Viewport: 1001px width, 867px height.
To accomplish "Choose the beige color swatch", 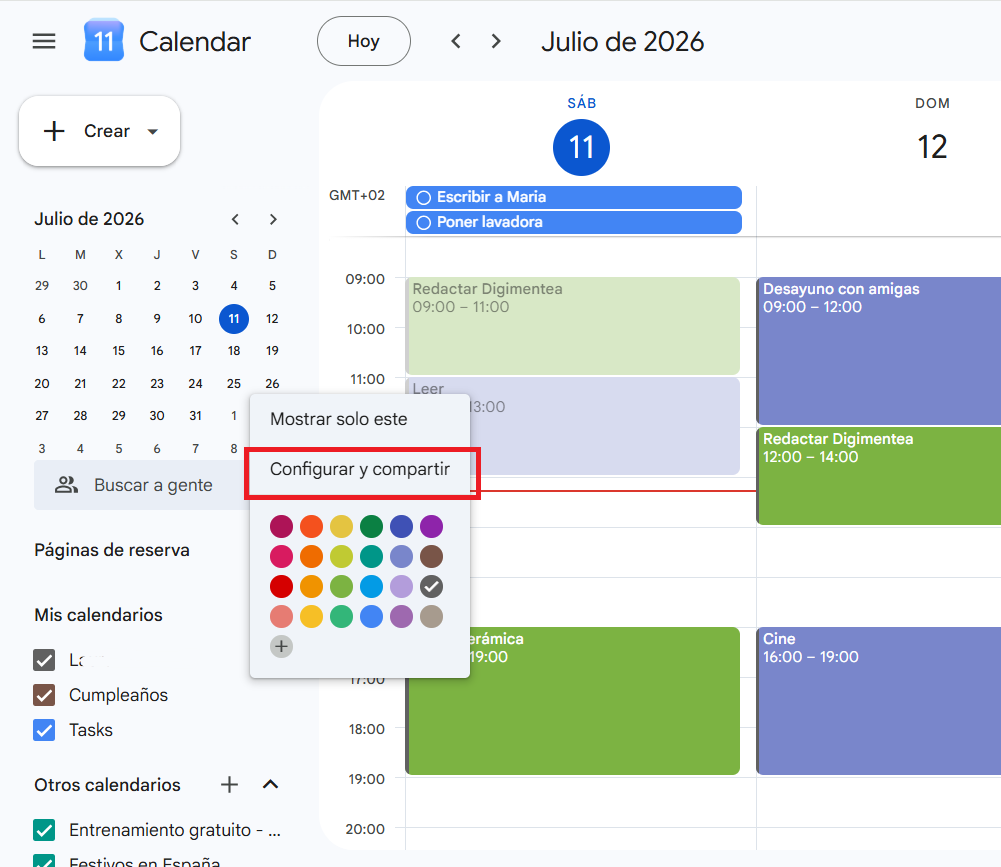I will coord(432,617).
